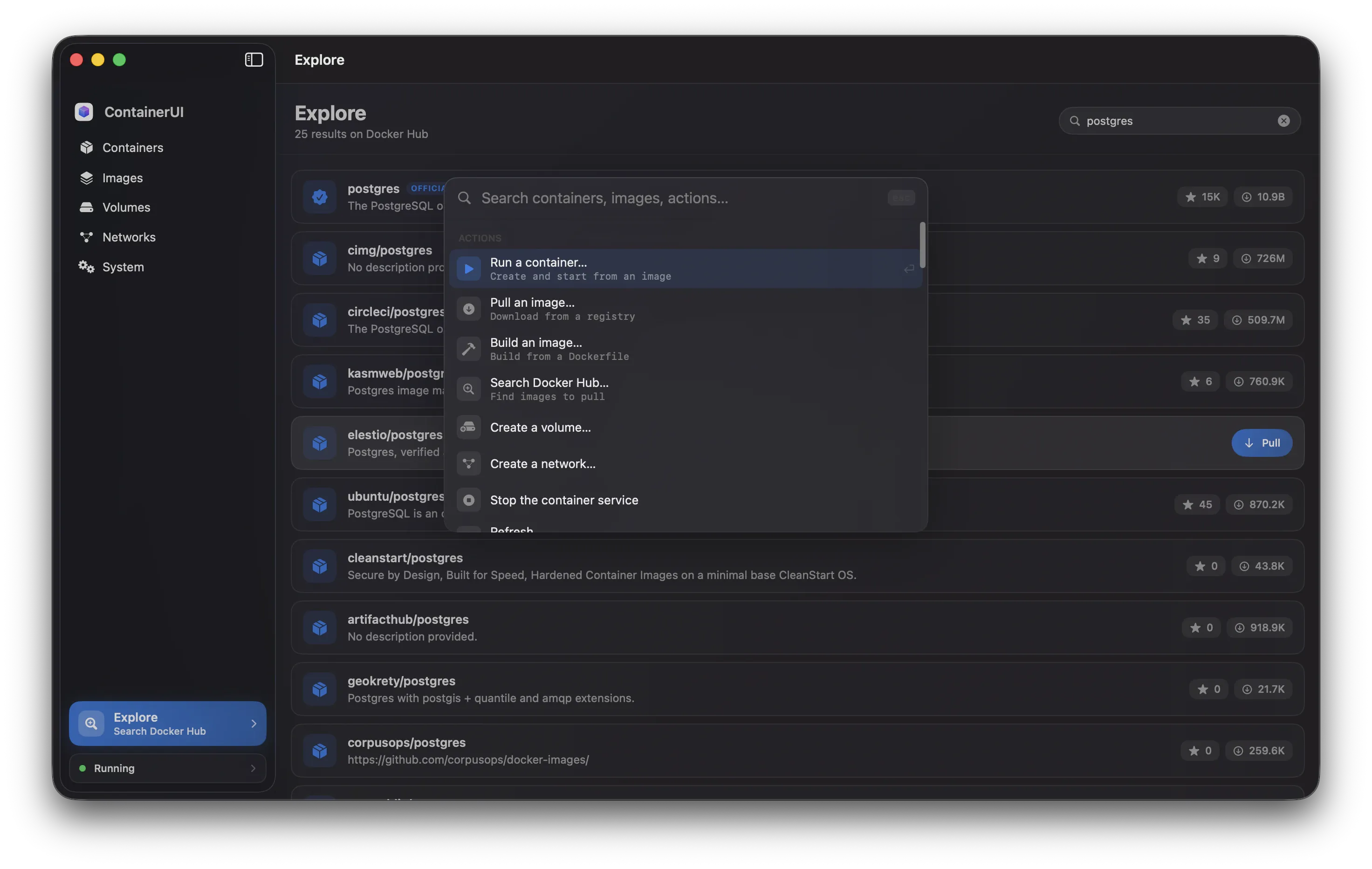This screenshot has width=1372, height=869.
Task: Expand the Running status chevron
Action: 253,768
